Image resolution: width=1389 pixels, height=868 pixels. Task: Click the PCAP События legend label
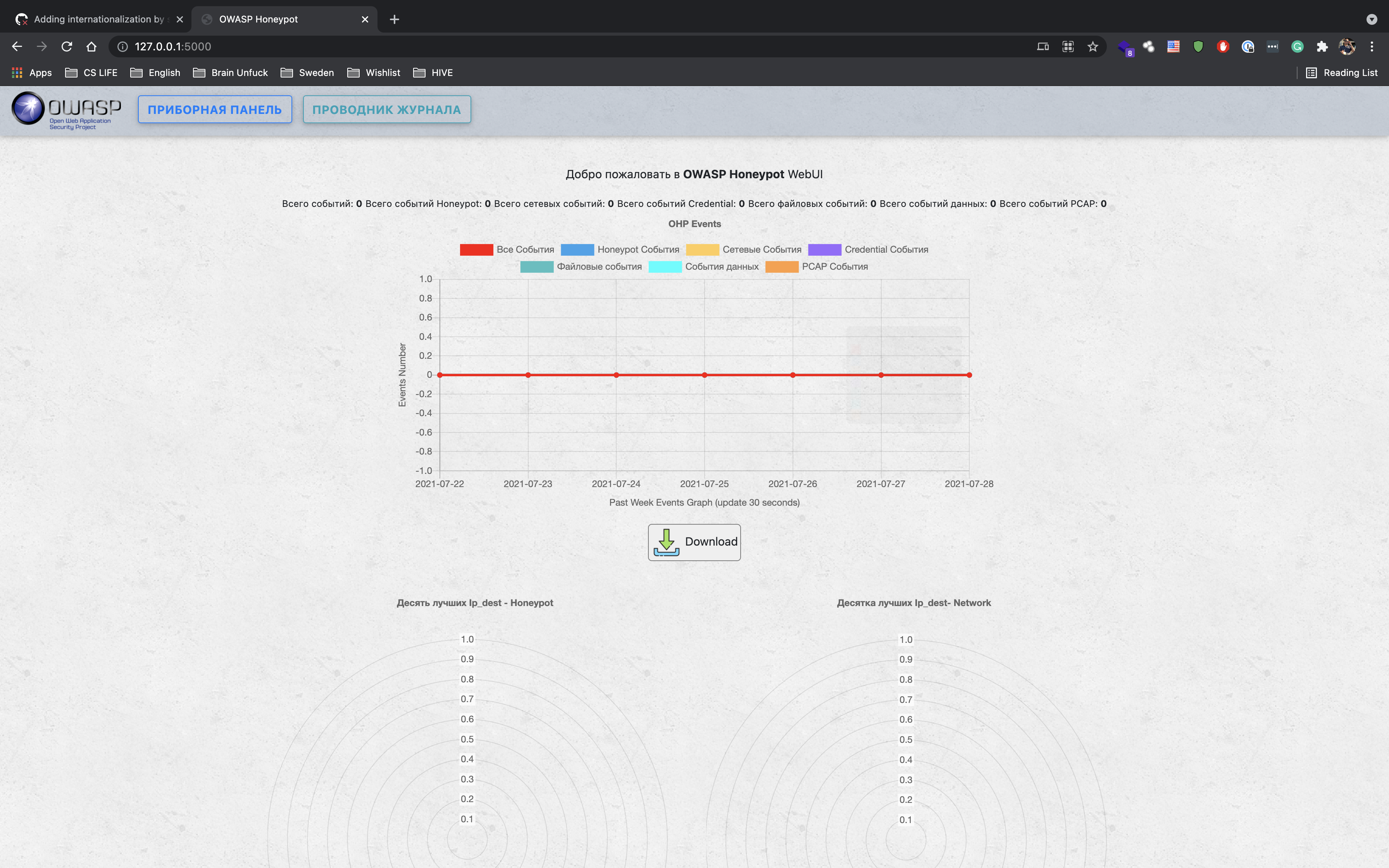pos(834,267)
